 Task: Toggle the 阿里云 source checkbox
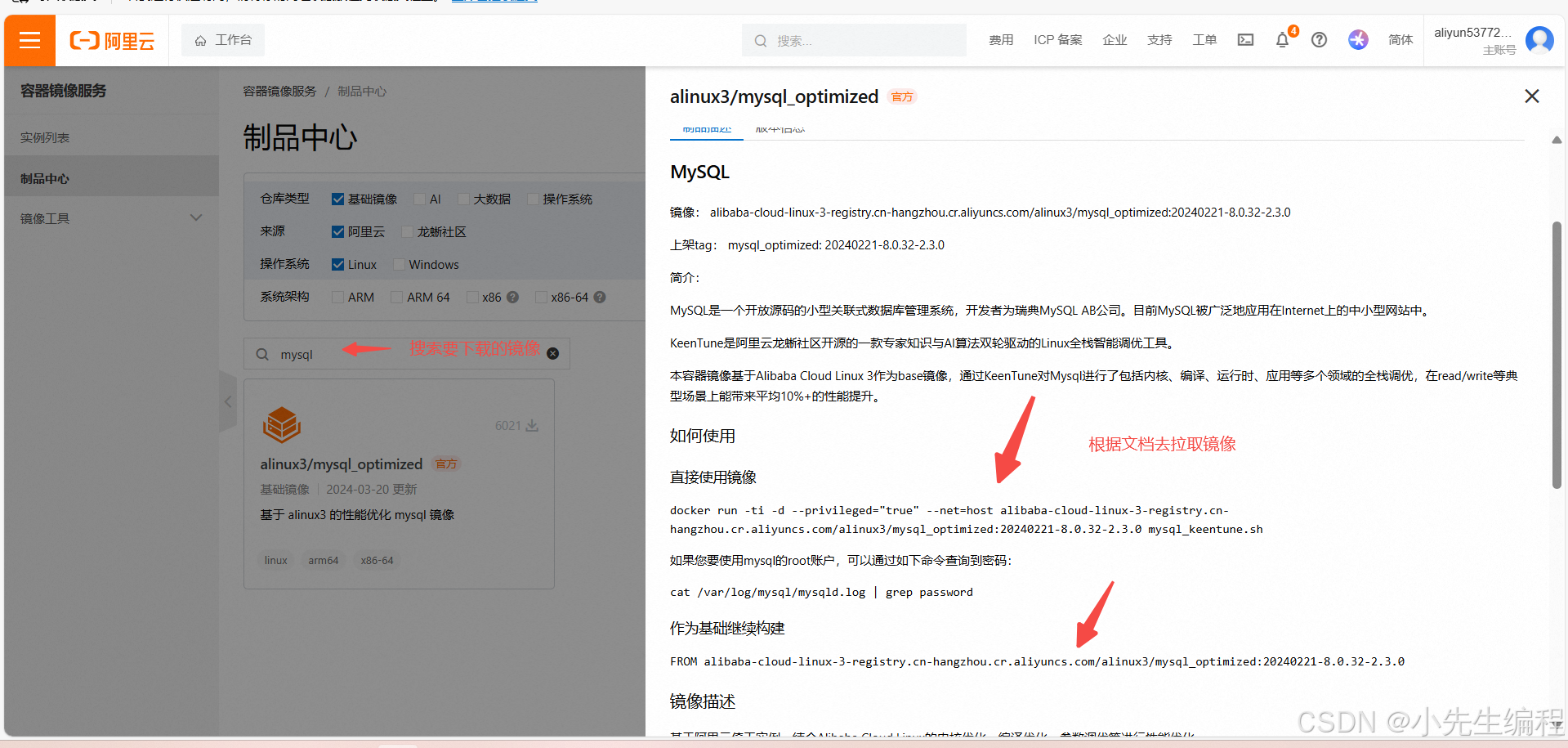[x=337, y=232]
